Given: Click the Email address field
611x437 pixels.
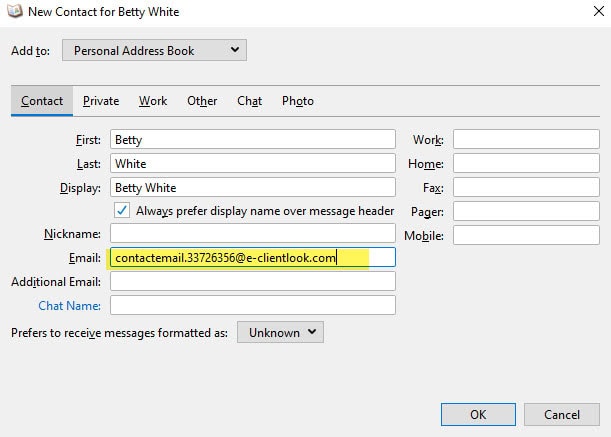Looking at the screenshot, I should [253, 257].
